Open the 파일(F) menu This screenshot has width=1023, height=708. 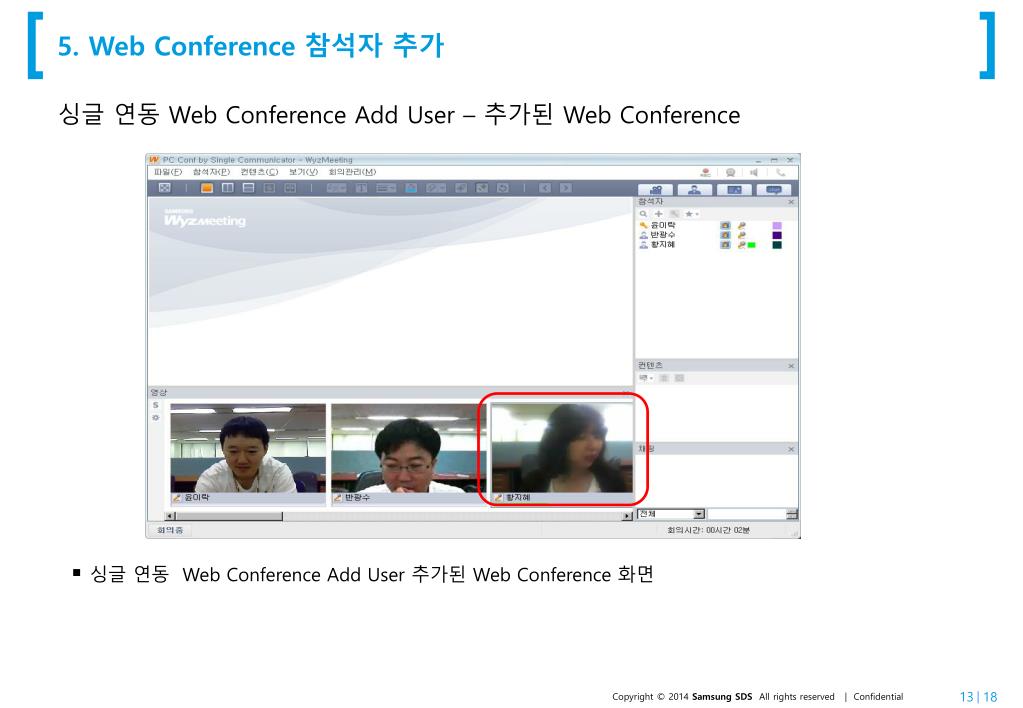(168, 172)
